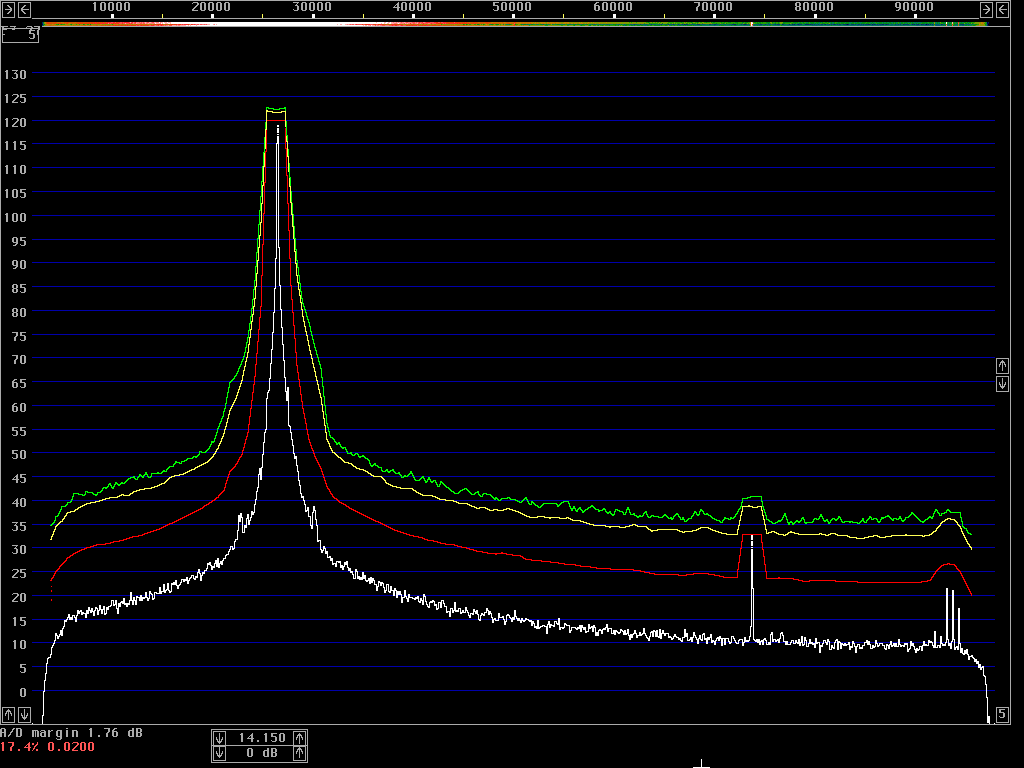The image size is (1024, 768).
Task: Decrease the 0 dB gain with down arrow
Action: [219, 754]
